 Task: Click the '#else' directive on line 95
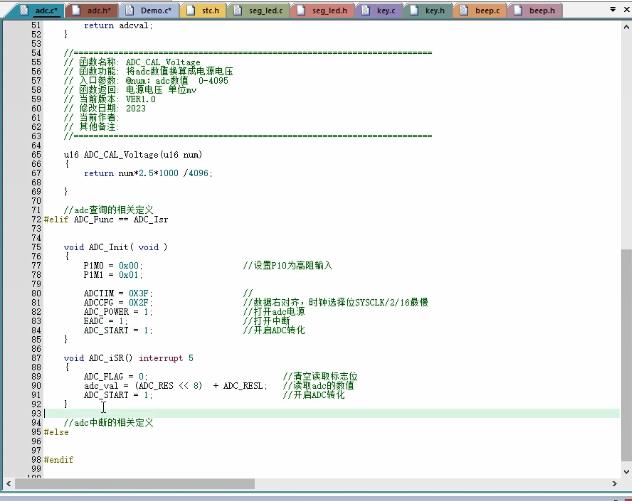[56, 432]
